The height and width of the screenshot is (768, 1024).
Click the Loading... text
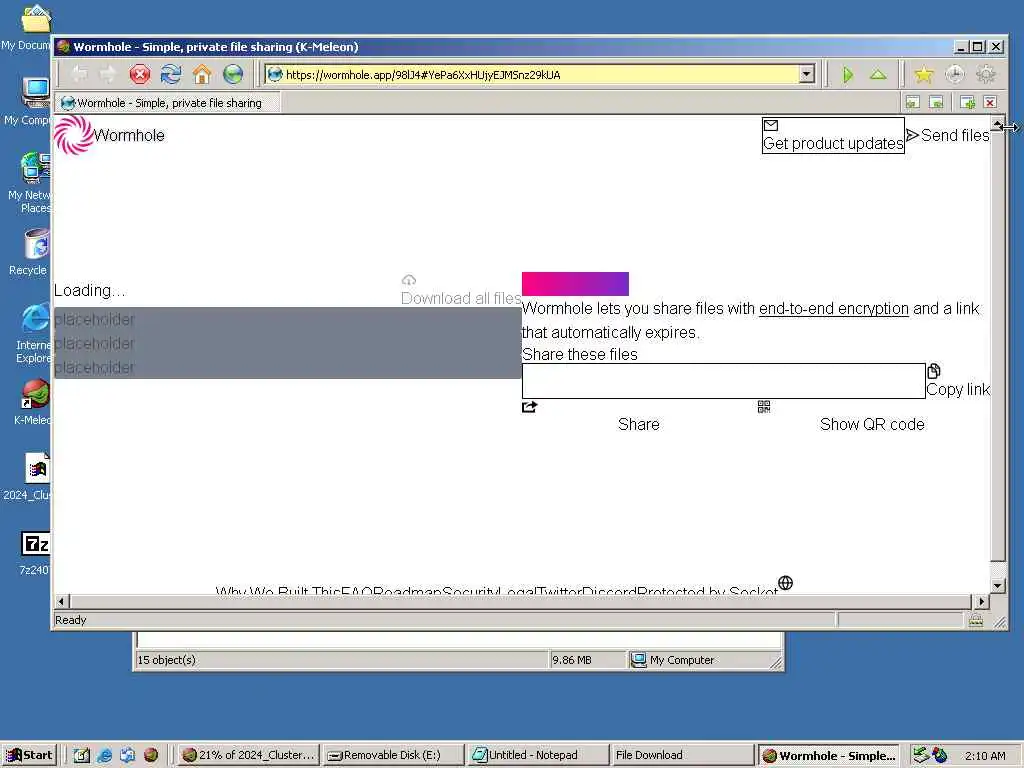pyautogui.click(x=89, y=290)
